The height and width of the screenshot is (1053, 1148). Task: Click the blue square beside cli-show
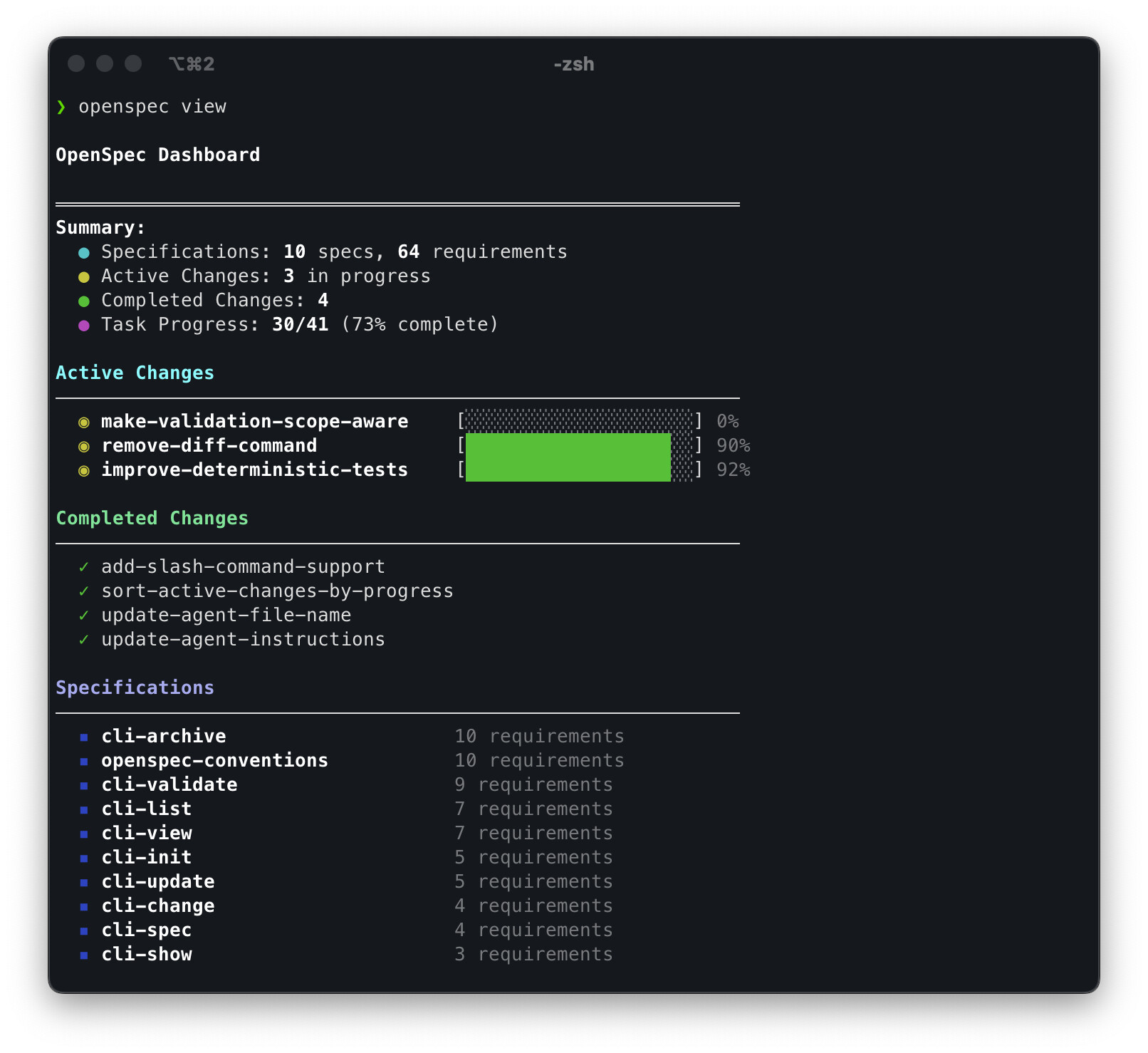click(84, 955)
